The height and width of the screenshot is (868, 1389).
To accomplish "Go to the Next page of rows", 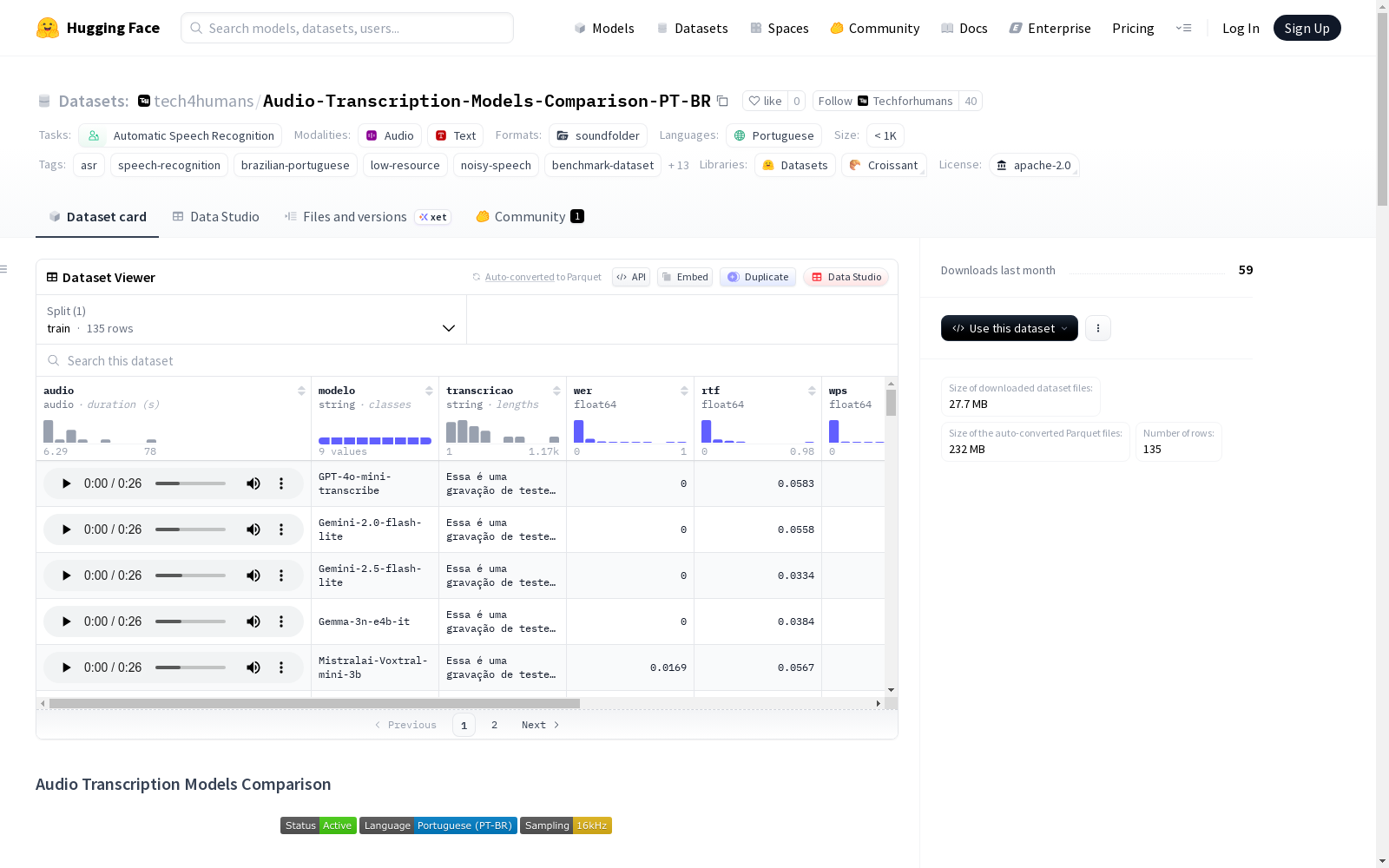I will pyautogui.click(x=540, y=725).
